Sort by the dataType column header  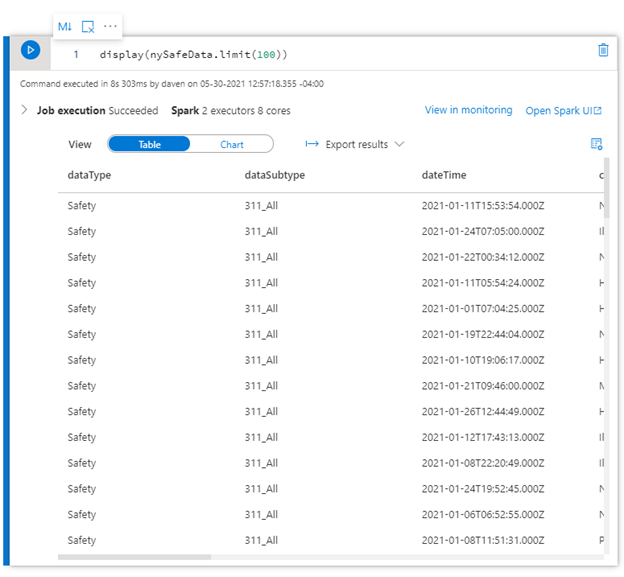coord(89,175)
